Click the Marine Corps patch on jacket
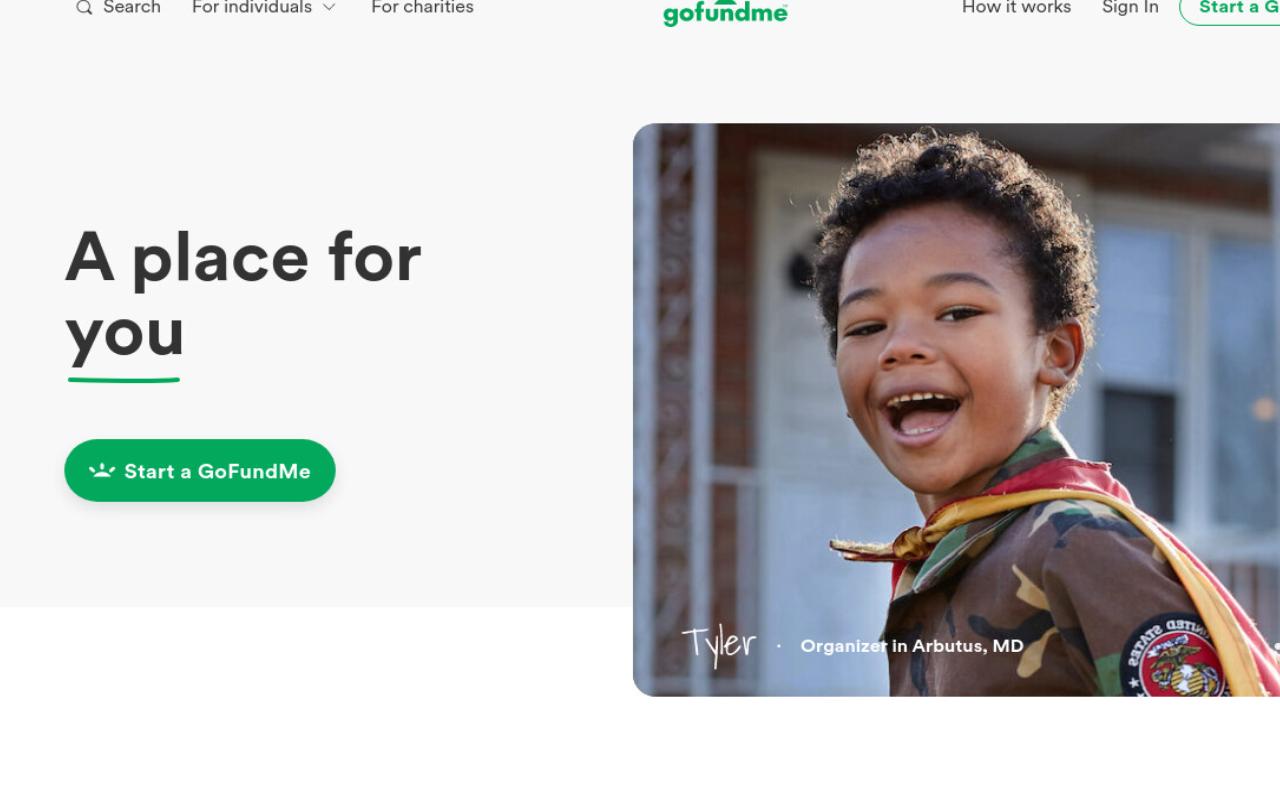 [x=1174, y=657]
